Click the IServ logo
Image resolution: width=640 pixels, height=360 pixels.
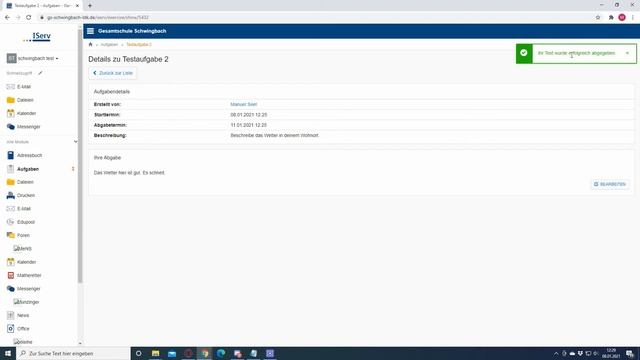(x=37, y=36)
